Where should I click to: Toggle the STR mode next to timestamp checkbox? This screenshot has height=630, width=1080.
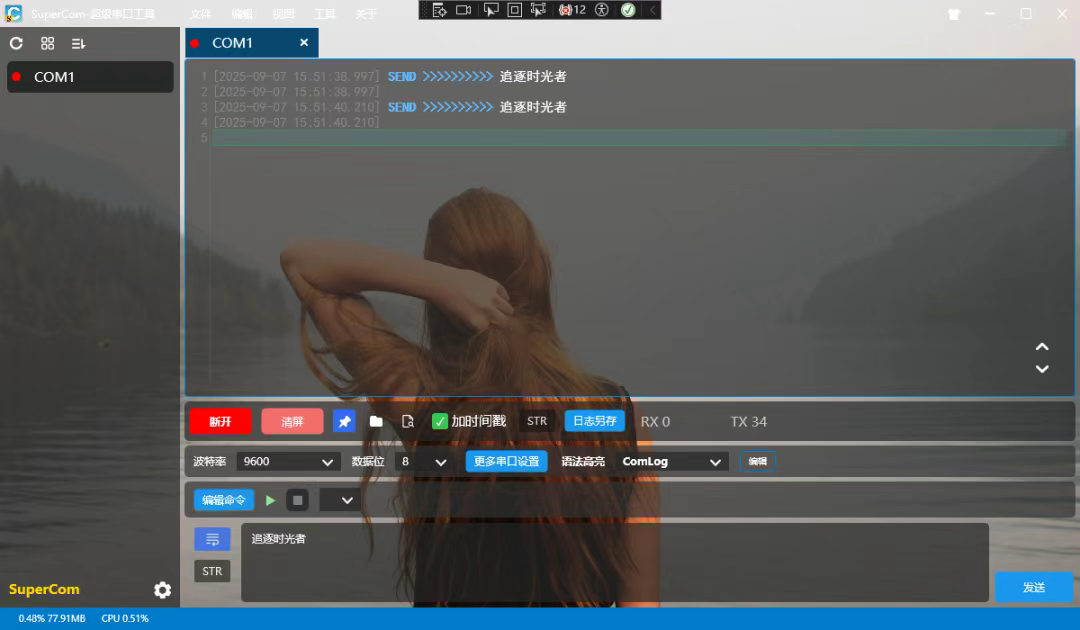pyautogui.click(x=537, y=421)
